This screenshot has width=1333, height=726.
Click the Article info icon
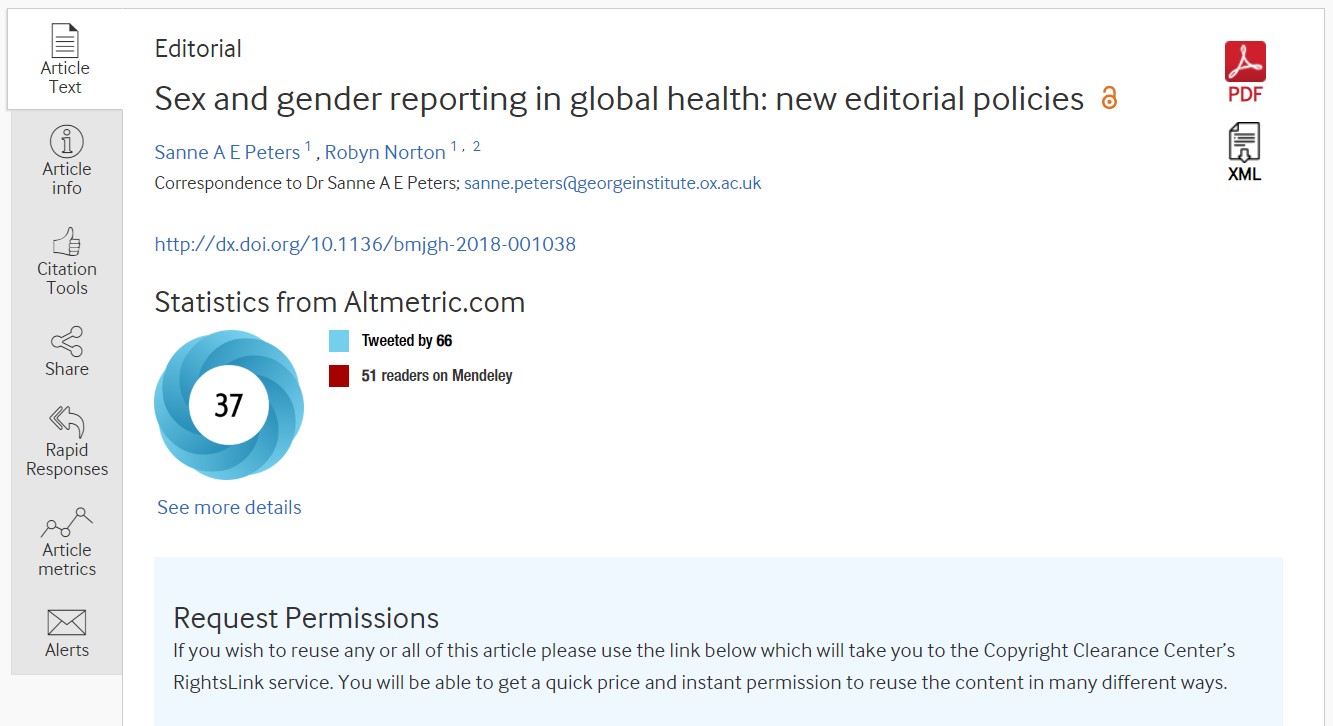coord(67,141)
